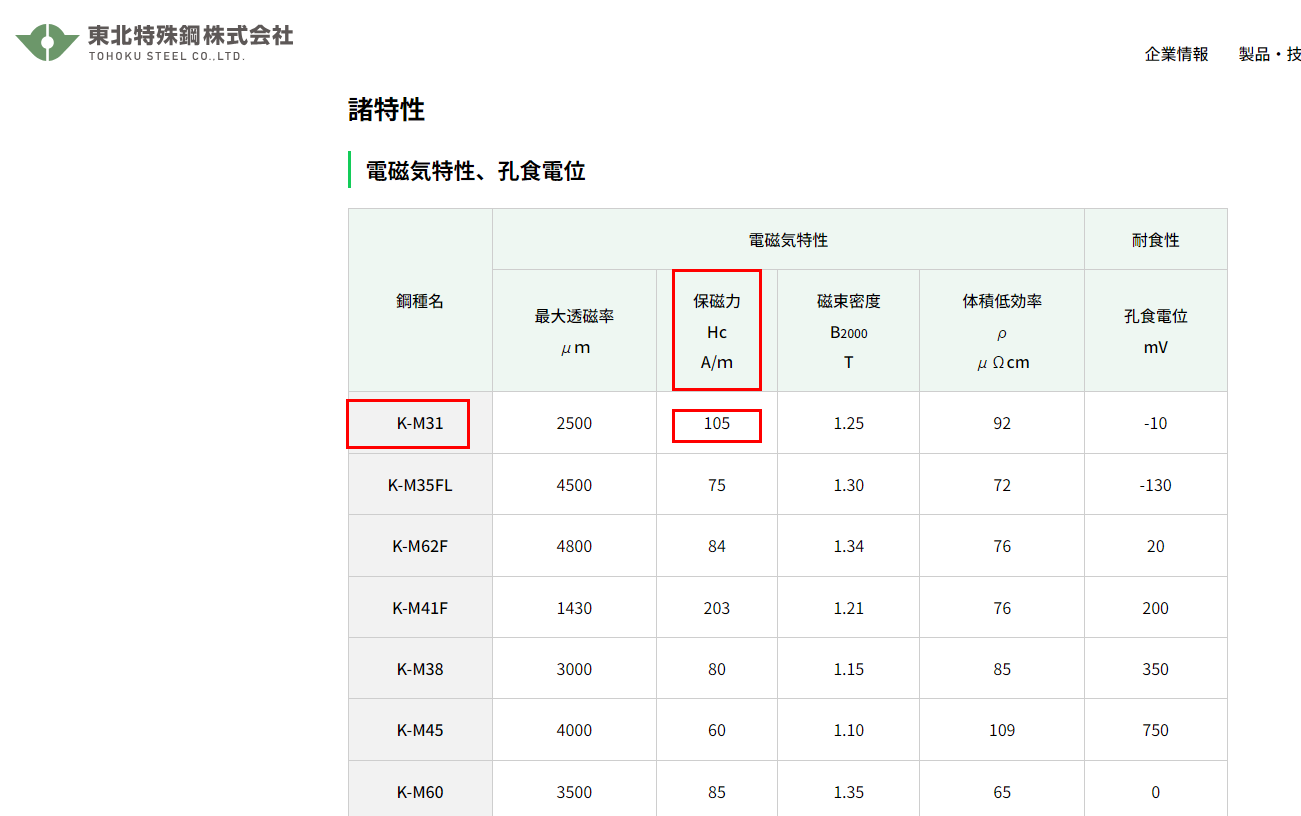Click K-M35FL coercivity value 75
The height and width of the screenshot is (816, 1301).
point(717,485)
